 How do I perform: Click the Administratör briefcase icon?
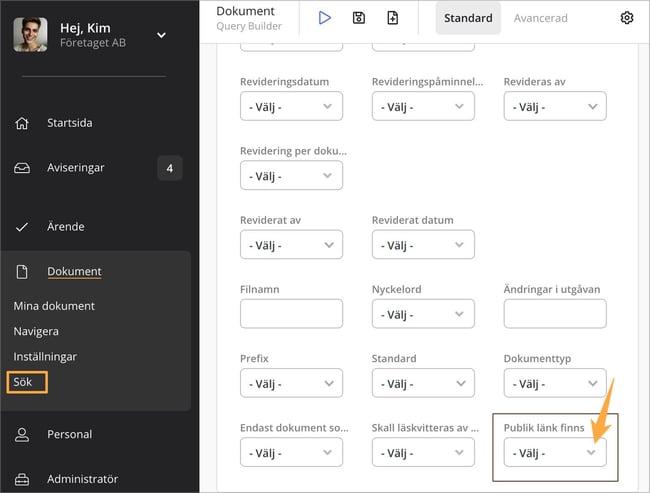tap(22, 479)
